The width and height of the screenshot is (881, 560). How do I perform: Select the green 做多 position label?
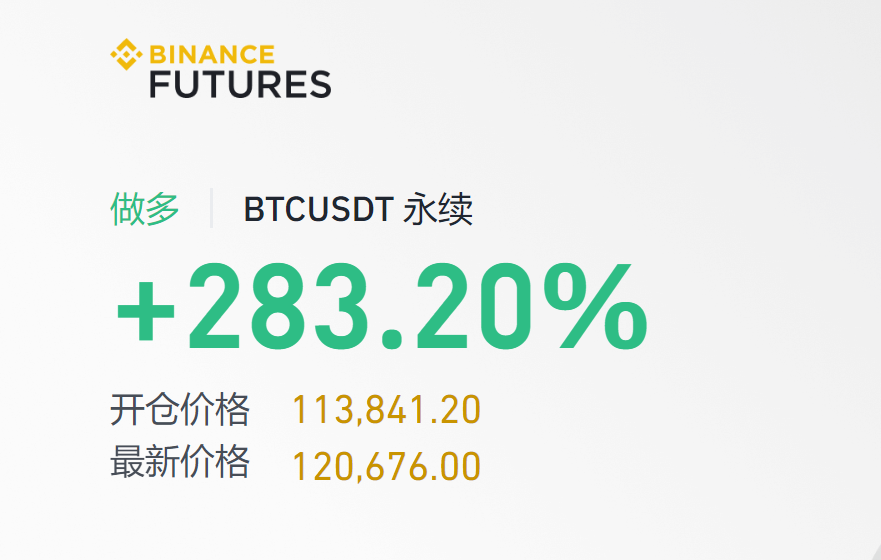[145, 210]
